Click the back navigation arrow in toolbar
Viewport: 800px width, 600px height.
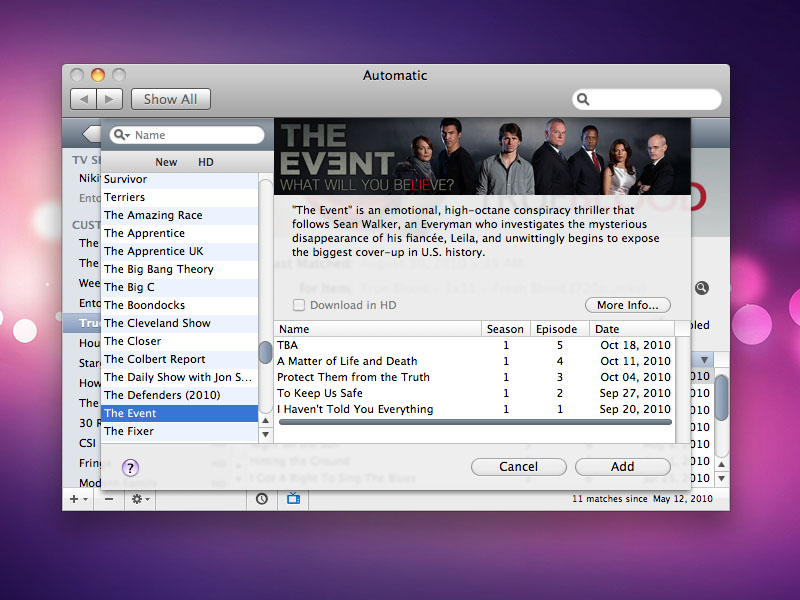(84, 99)
